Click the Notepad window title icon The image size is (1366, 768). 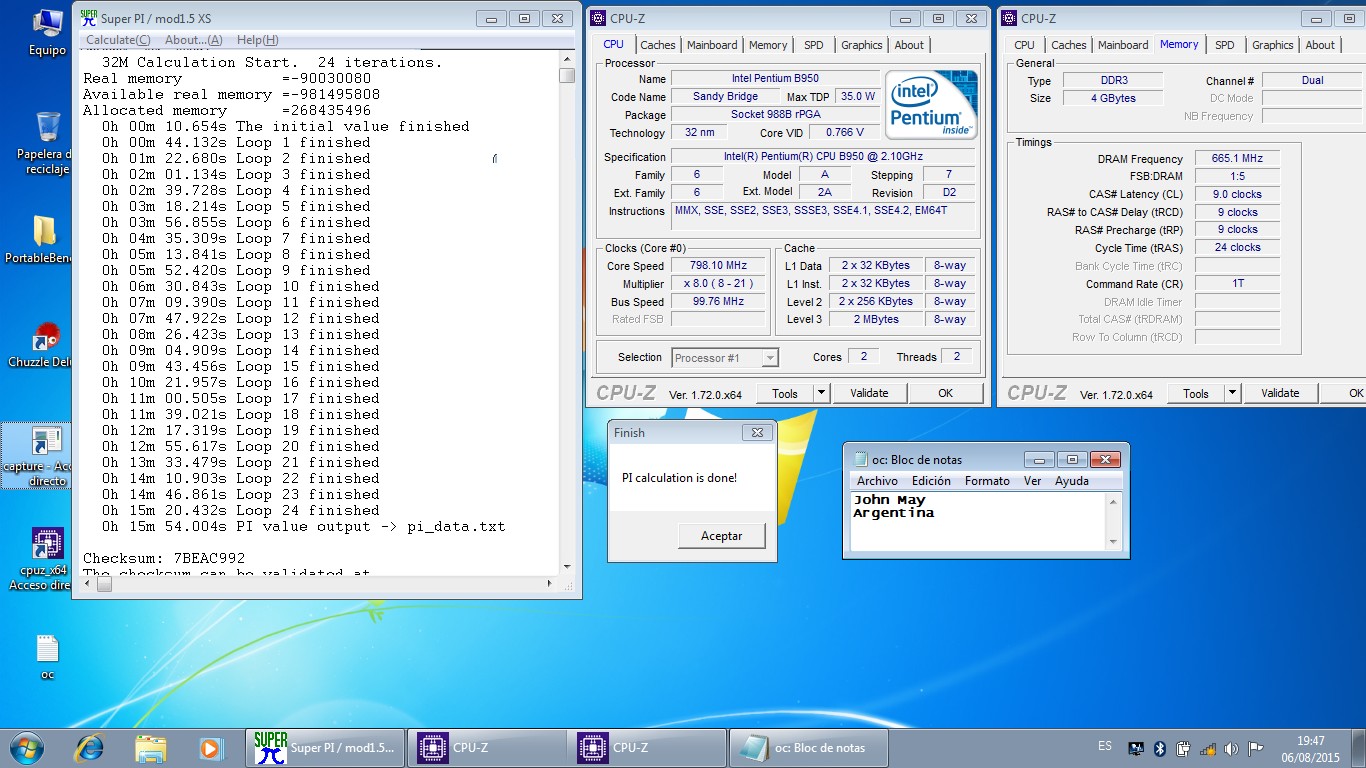[x=860, y=459]
